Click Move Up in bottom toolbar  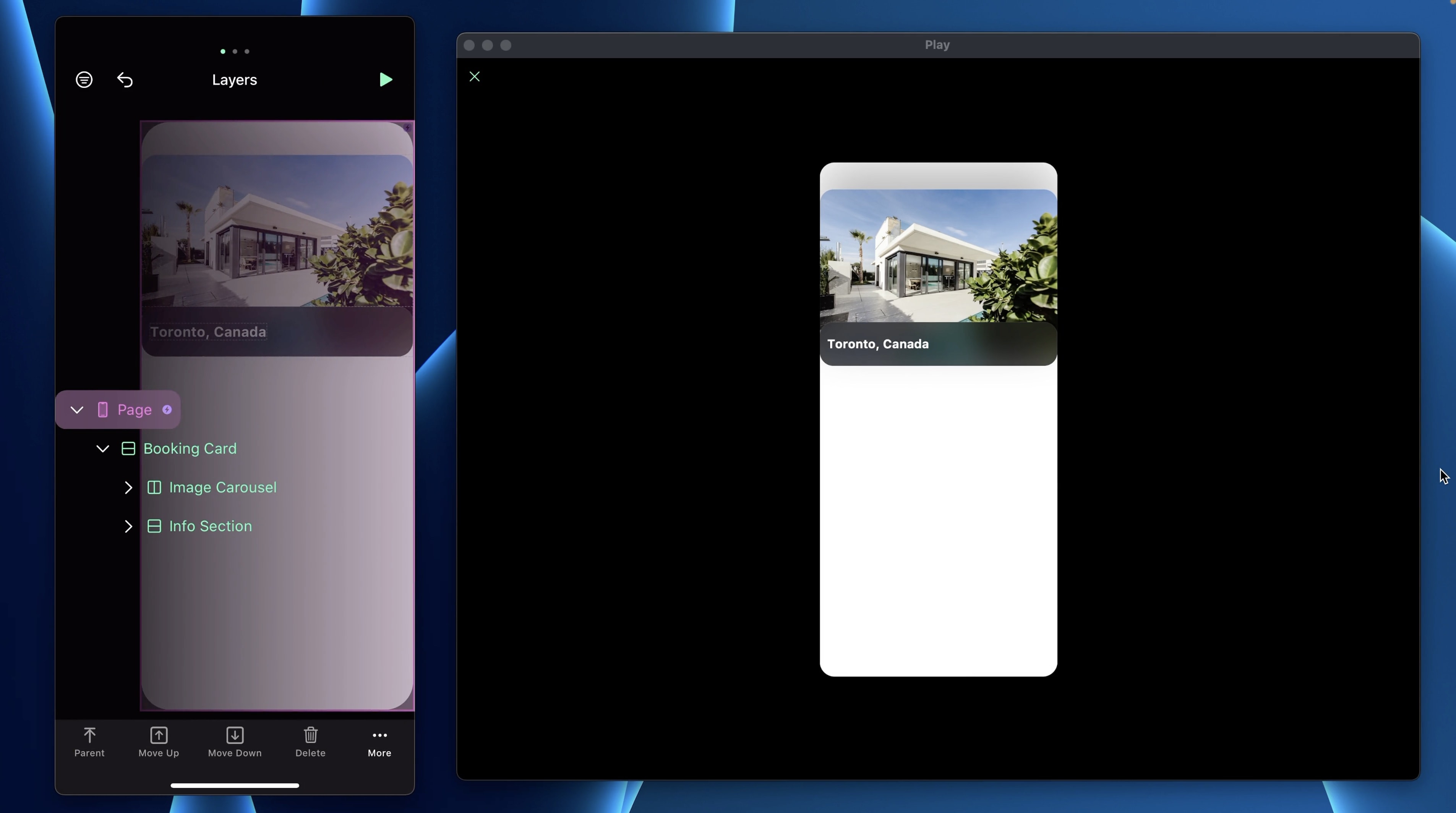click(x=158, y=741)
